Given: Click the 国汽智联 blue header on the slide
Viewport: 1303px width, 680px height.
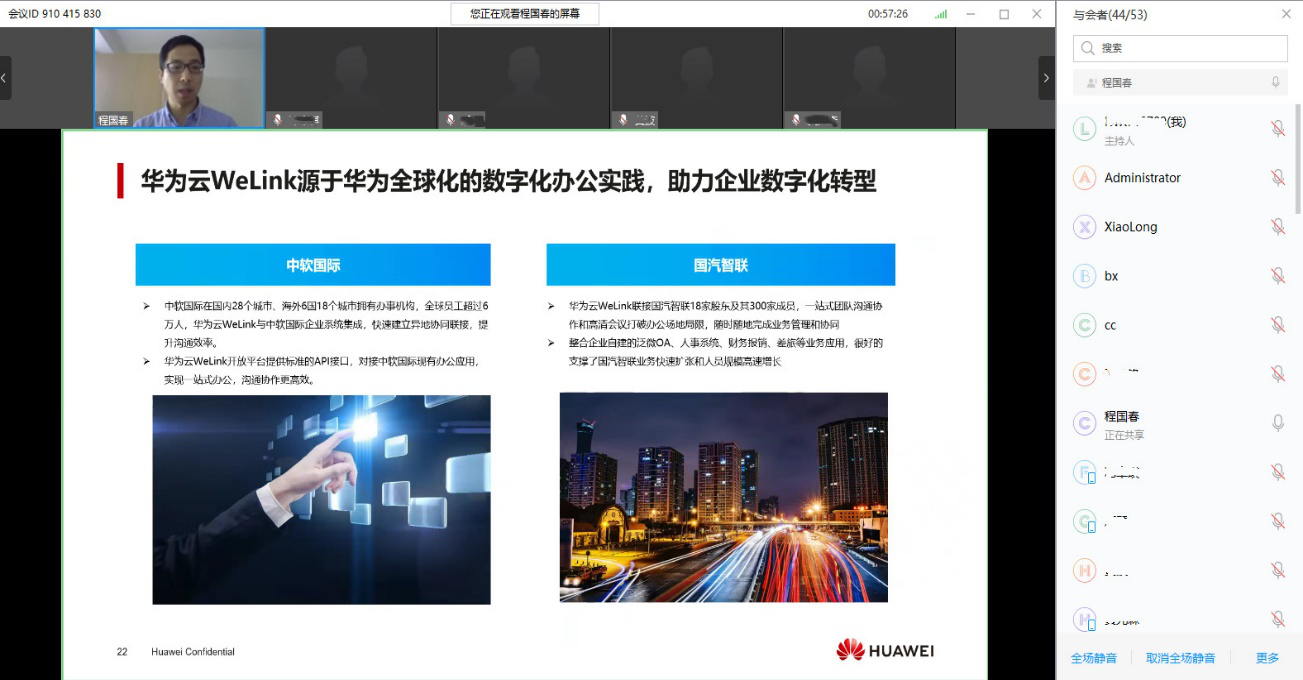Looking at the screenshot, I should coord(721,265).
